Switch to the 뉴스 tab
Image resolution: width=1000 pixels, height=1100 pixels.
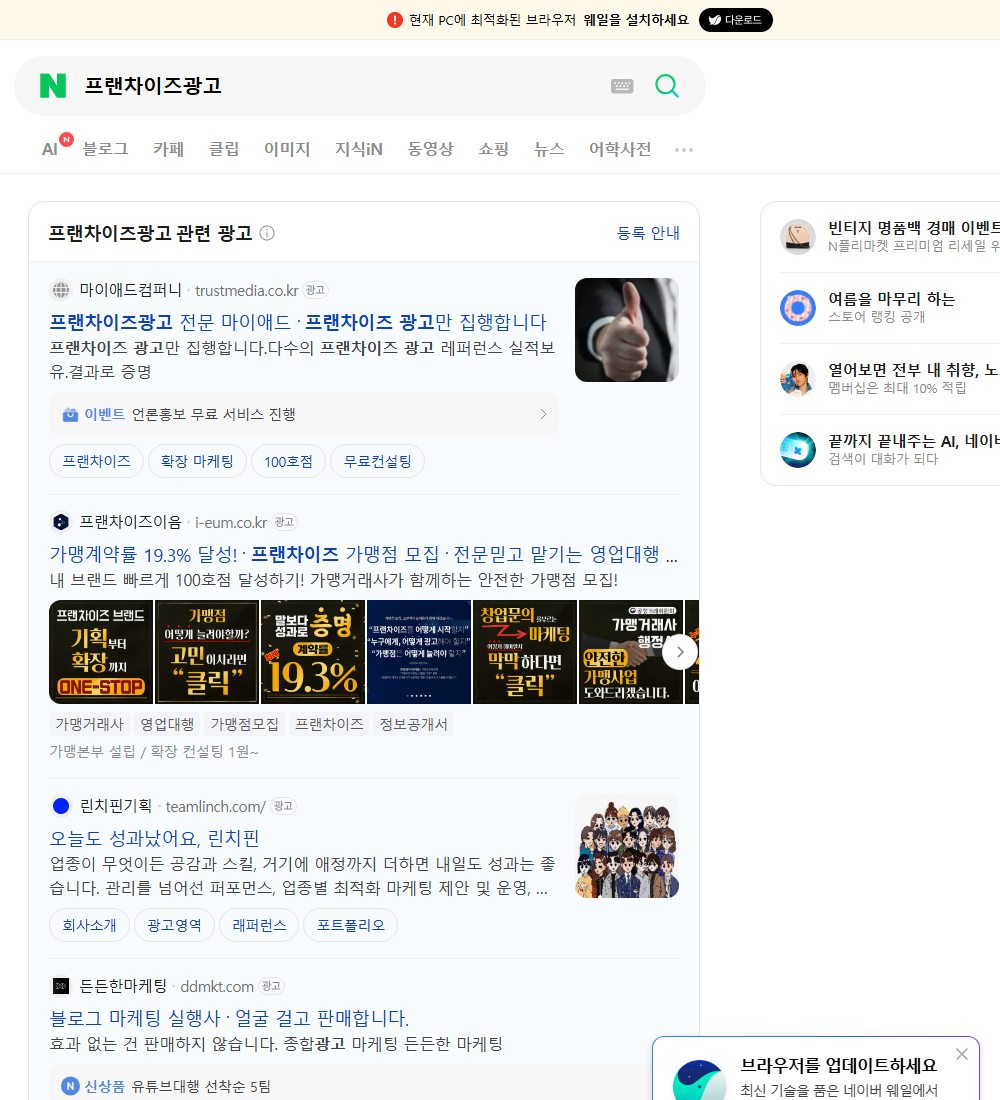coord(549,149)
